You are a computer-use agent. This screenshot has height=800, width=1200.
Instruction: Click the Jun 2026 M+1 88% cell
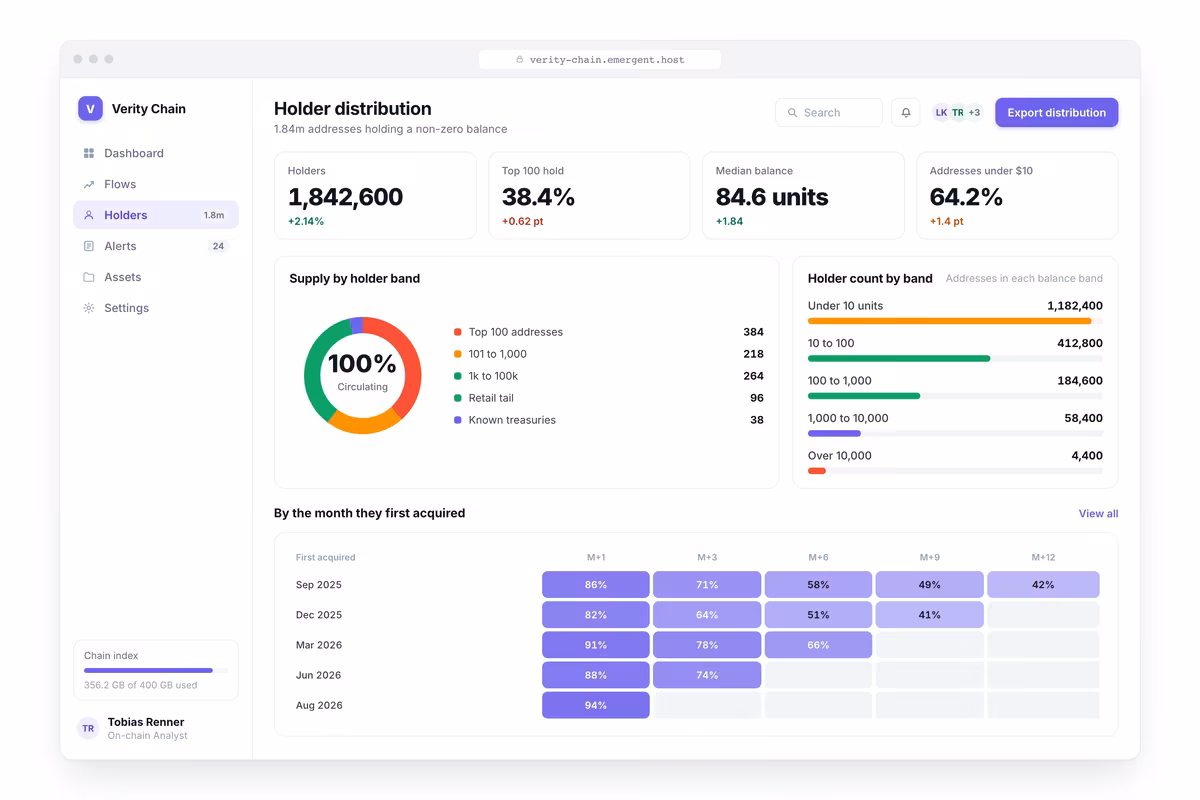[x=596, y=675]
